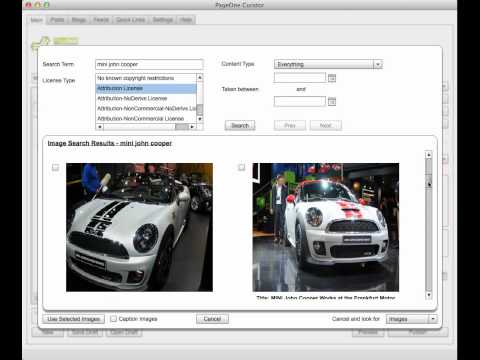Cancel the image search dialog
This screenshot has height=360, width=480.
(x=212, y=319)
